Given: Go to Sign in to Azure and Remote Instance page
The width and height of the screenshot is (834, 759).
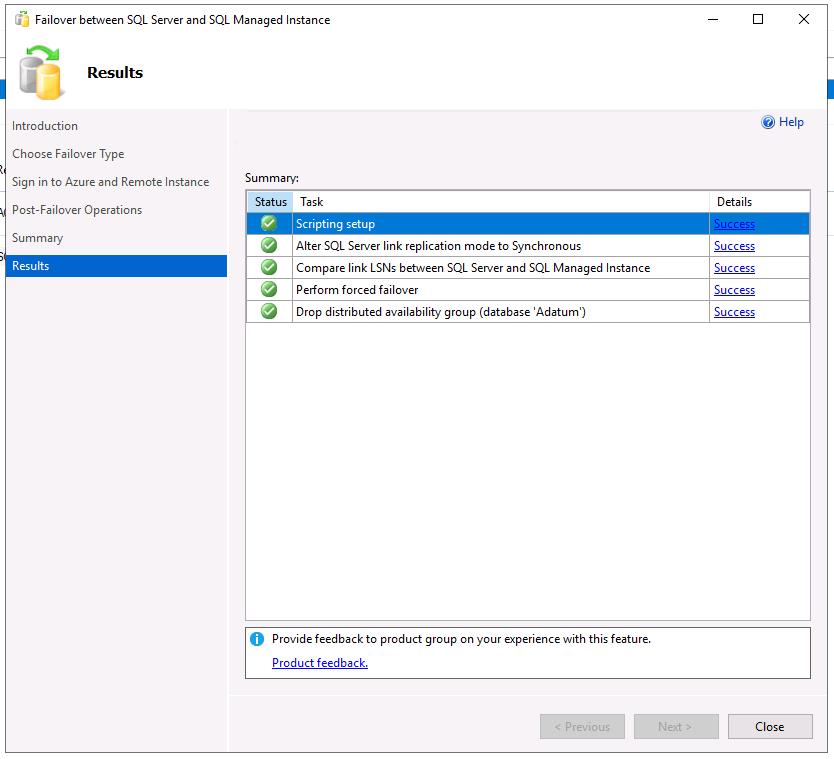Looking at the screenshot, I should tap(111, 182).
